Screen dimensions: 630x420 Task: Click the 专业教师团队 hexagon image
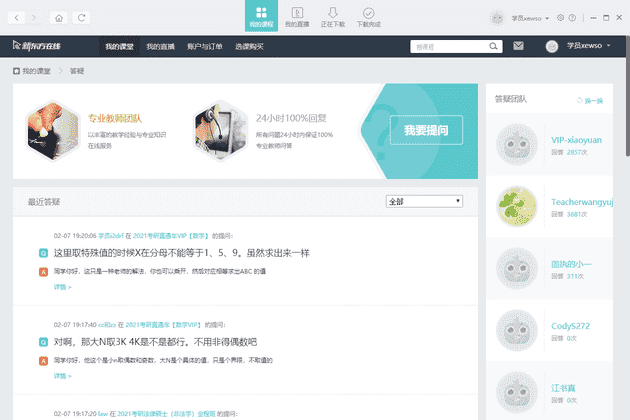pyautogui.click(x=53, y=131)
